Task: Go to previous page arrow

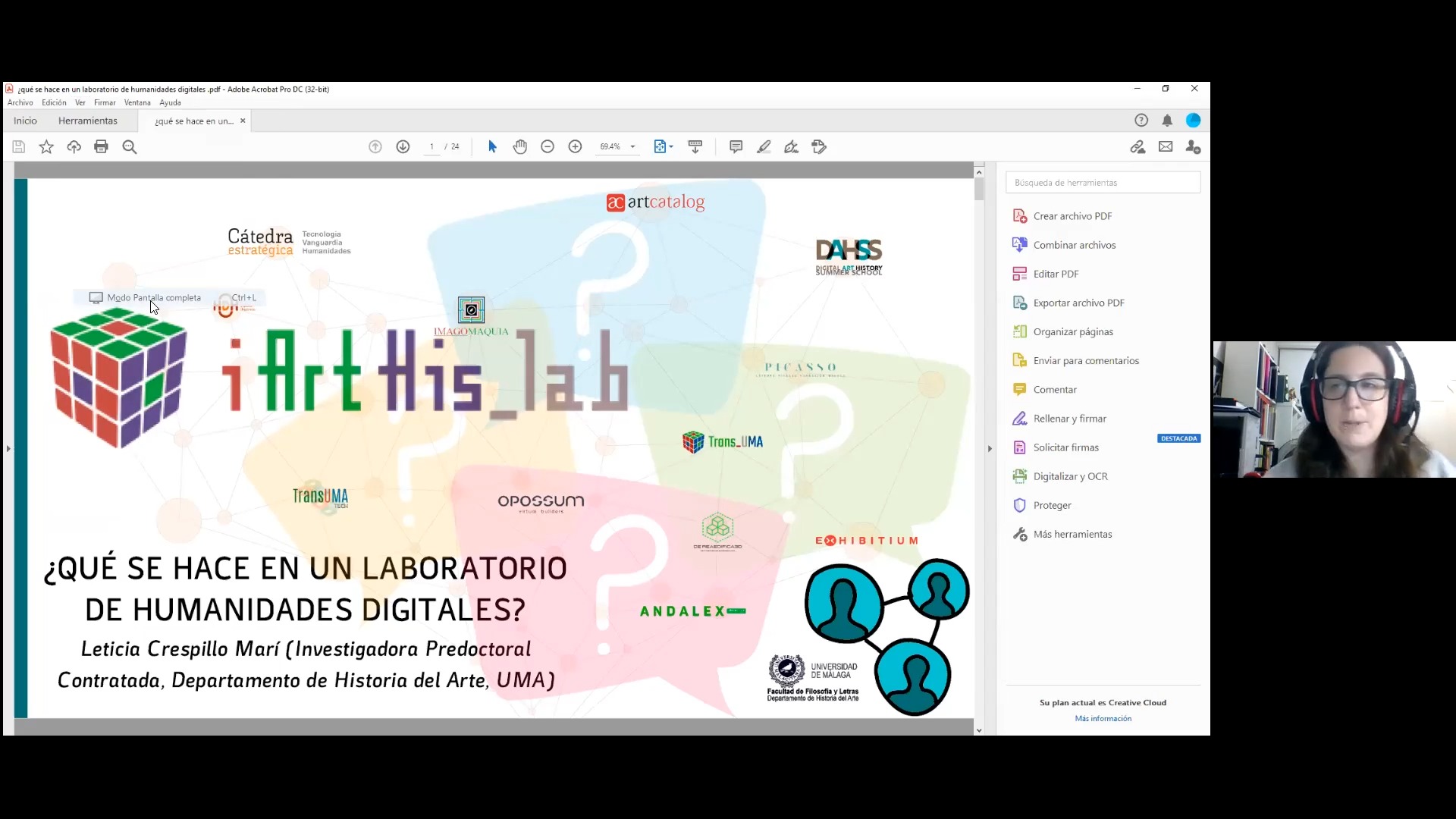Action: point(375,147)
